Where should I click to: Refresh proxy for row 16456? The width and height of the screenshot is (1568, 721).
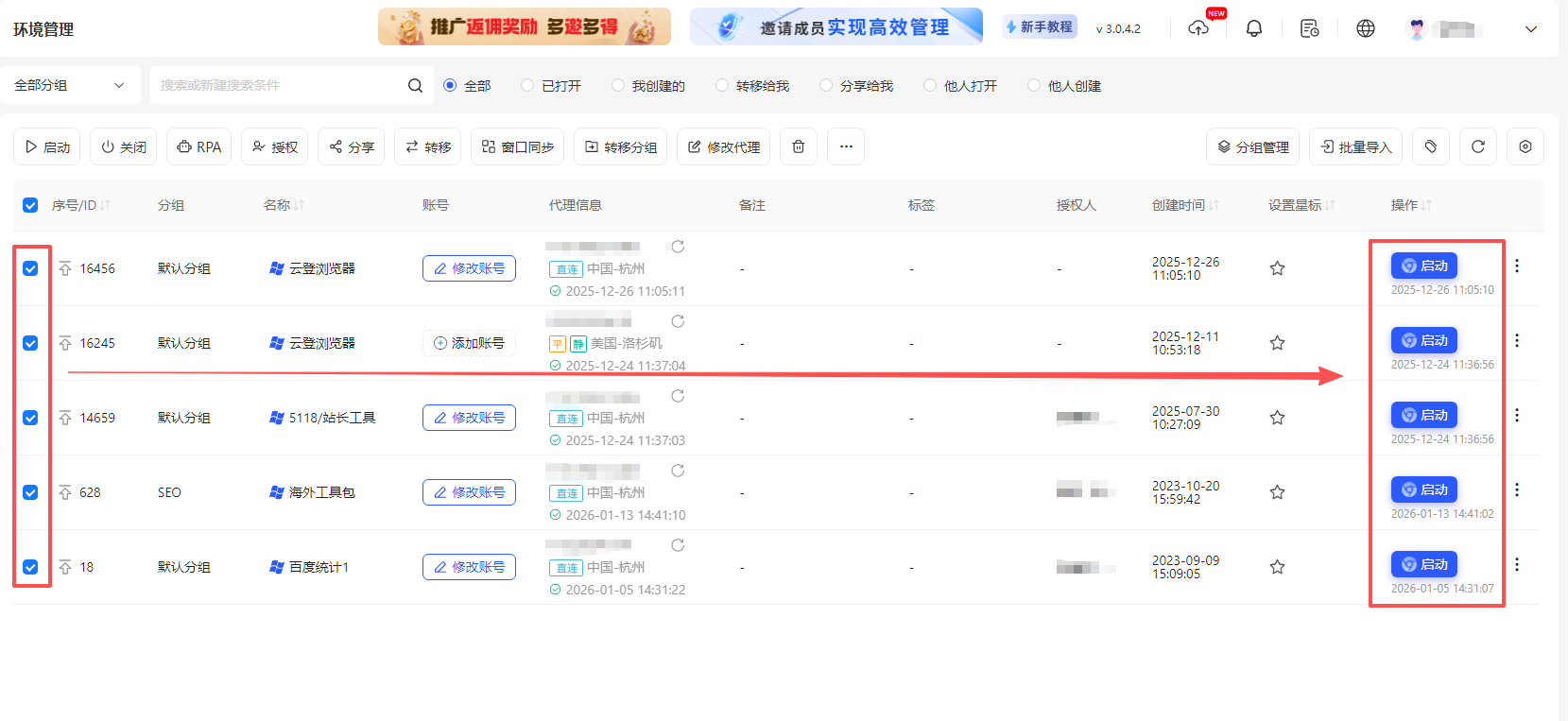click(x=678, y=247)
